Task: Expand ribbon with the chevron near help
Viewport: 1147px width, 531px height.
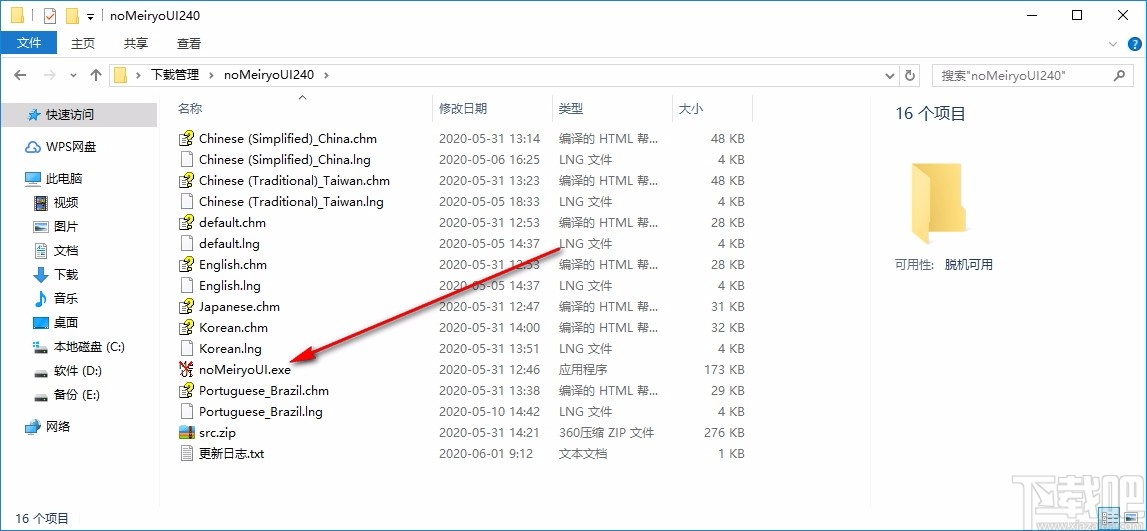Action: pos(1113,44)
